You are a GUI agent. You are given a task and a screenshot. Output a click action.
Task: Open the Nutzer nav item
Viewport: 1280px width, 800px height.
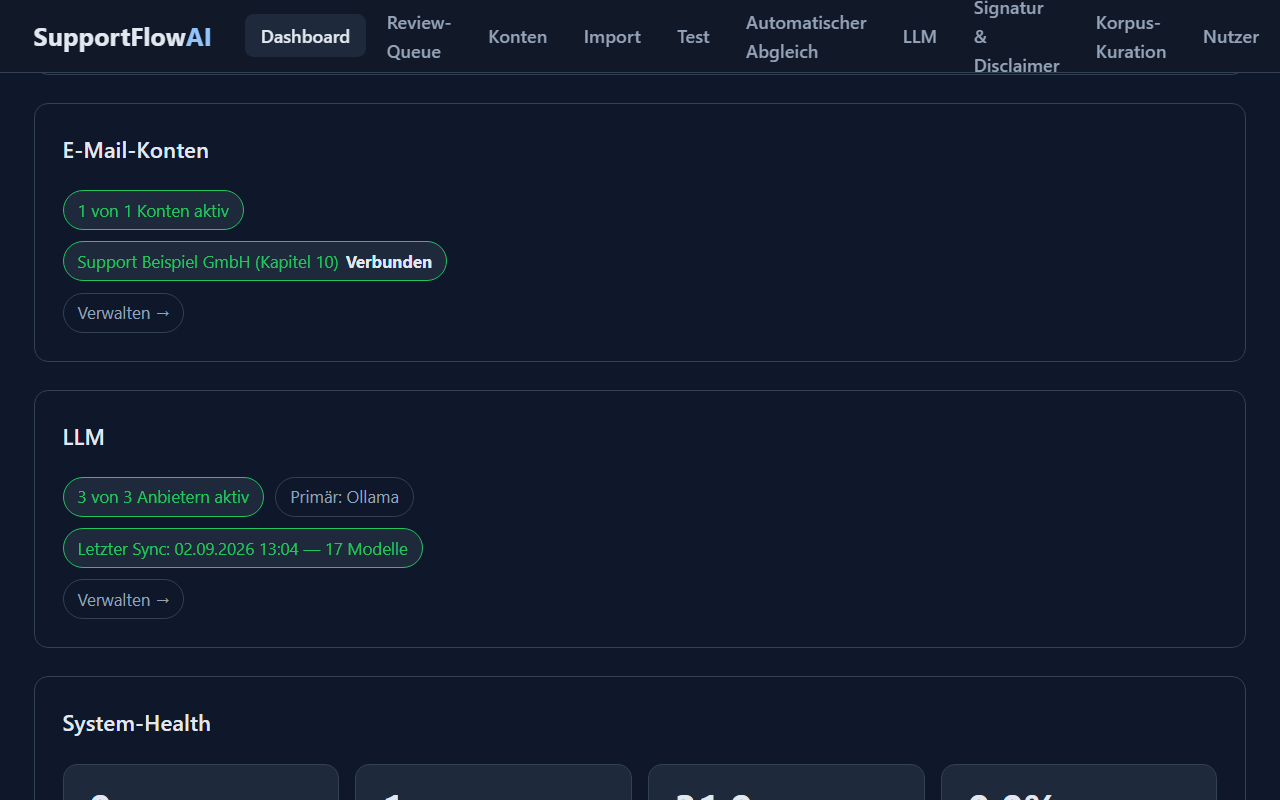tap(1231, 37)
